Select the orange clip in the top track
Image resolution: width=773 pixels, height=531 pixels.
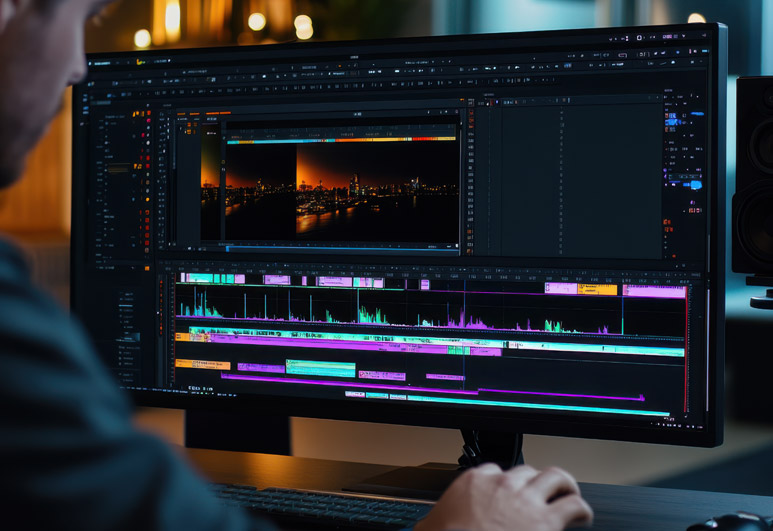[597, 289]
